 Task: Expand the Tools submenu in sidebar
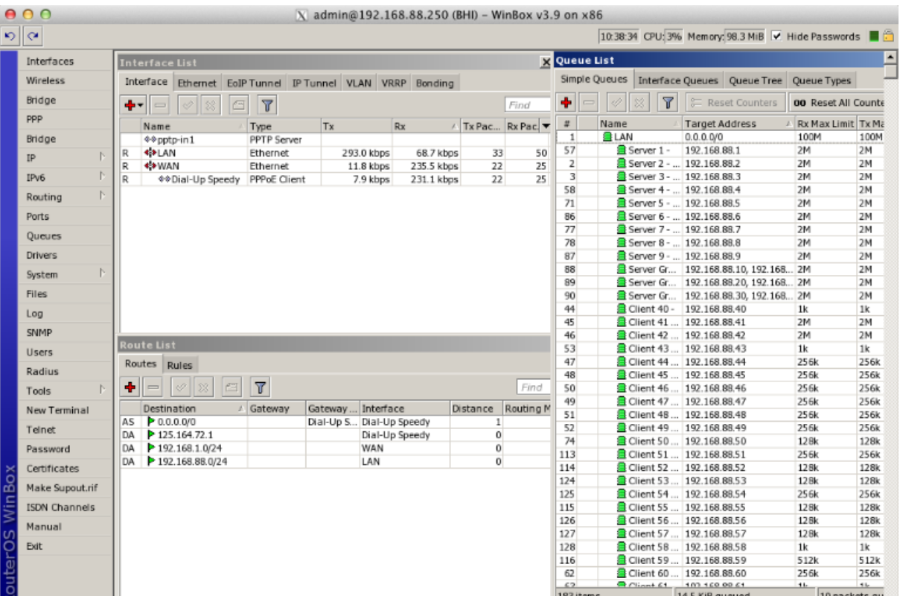102,390
